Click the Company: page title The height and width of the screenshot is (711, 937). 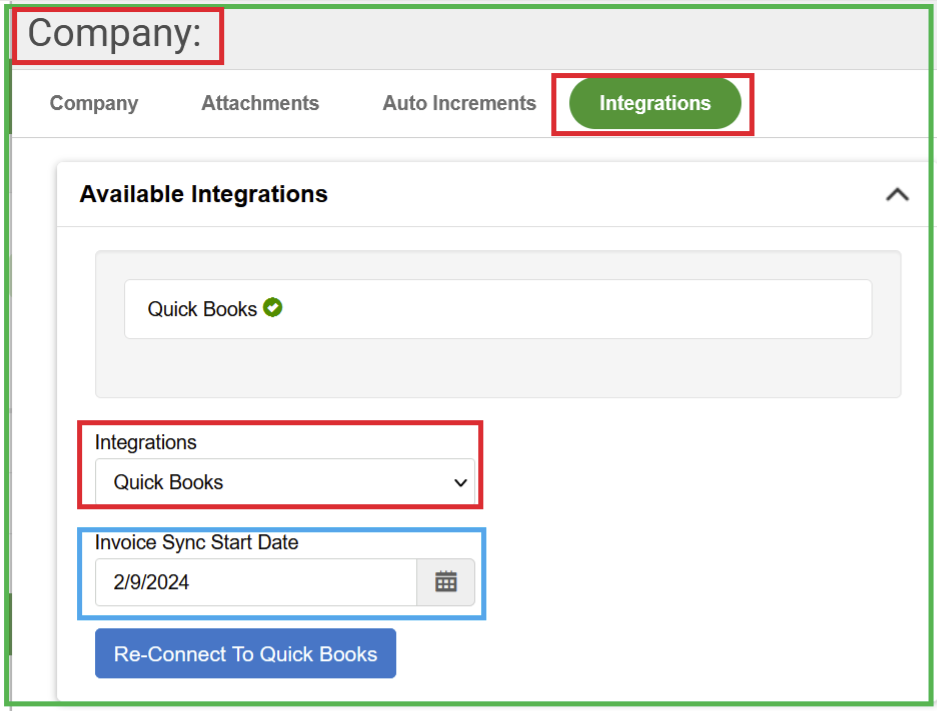115,33
